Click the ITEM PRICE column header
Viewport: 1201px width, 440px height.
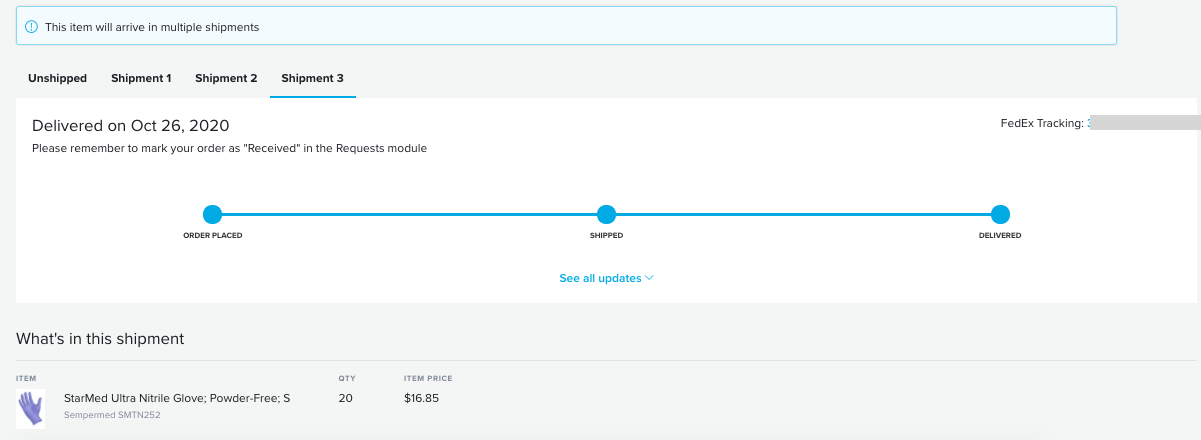click(x=426, y=378)
